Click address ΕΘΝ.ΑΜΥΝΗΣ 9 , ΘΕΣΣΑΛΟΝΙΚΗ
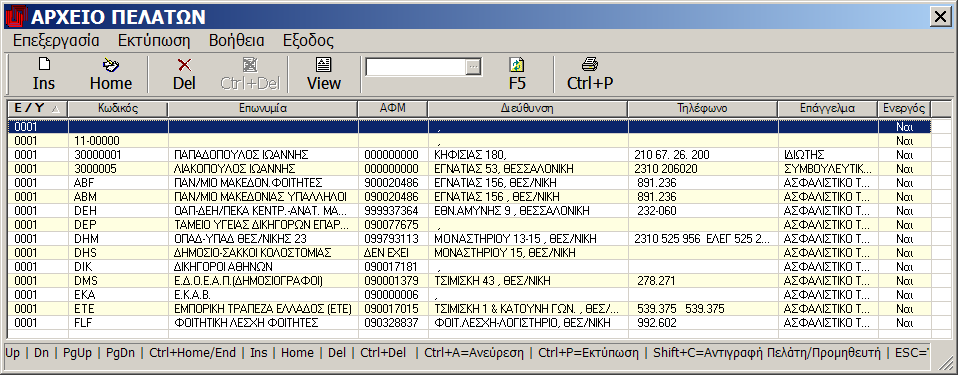Image resolution: width=958 pixels, height=375 pixels. click(511, 211)
